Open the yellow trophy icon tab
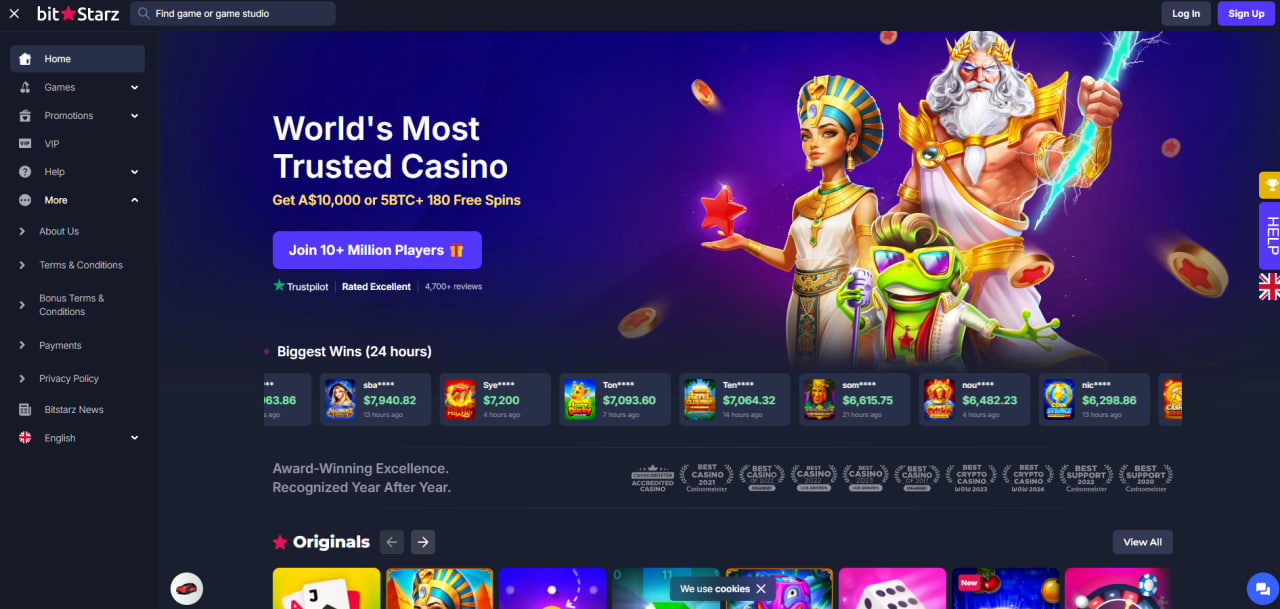Screen dimensions: 1280x609 pos(1269,185)
